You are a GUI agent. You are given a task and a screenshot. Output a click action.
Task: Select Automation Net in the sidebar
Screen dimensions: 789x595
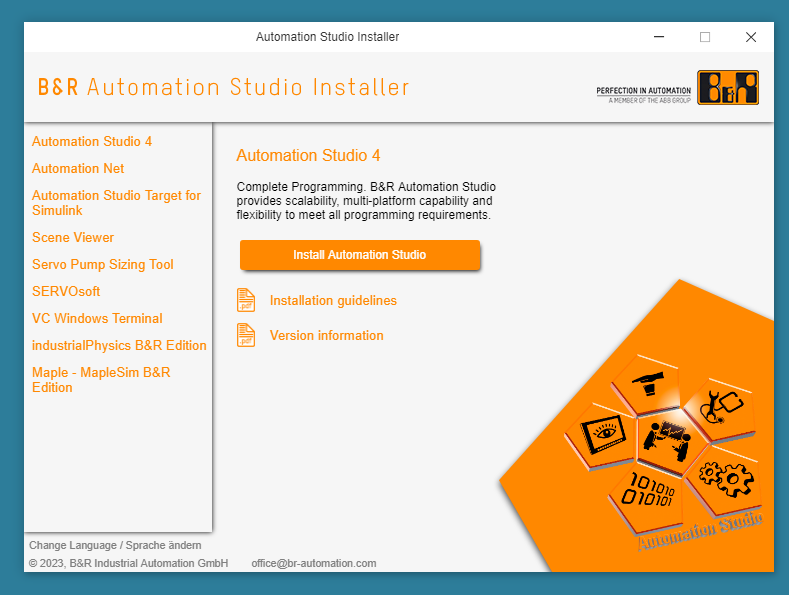pyautogui.click(x=78, y=169)
